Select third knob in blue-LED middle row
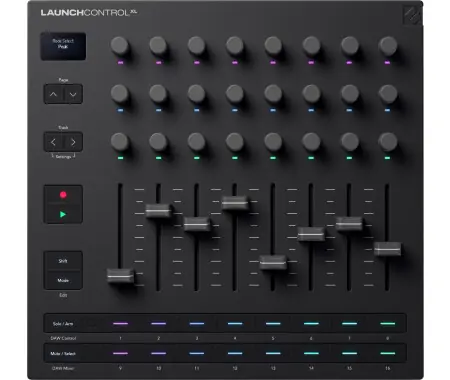The height and width of the screenshot is (380, 450). coord(196,94)
